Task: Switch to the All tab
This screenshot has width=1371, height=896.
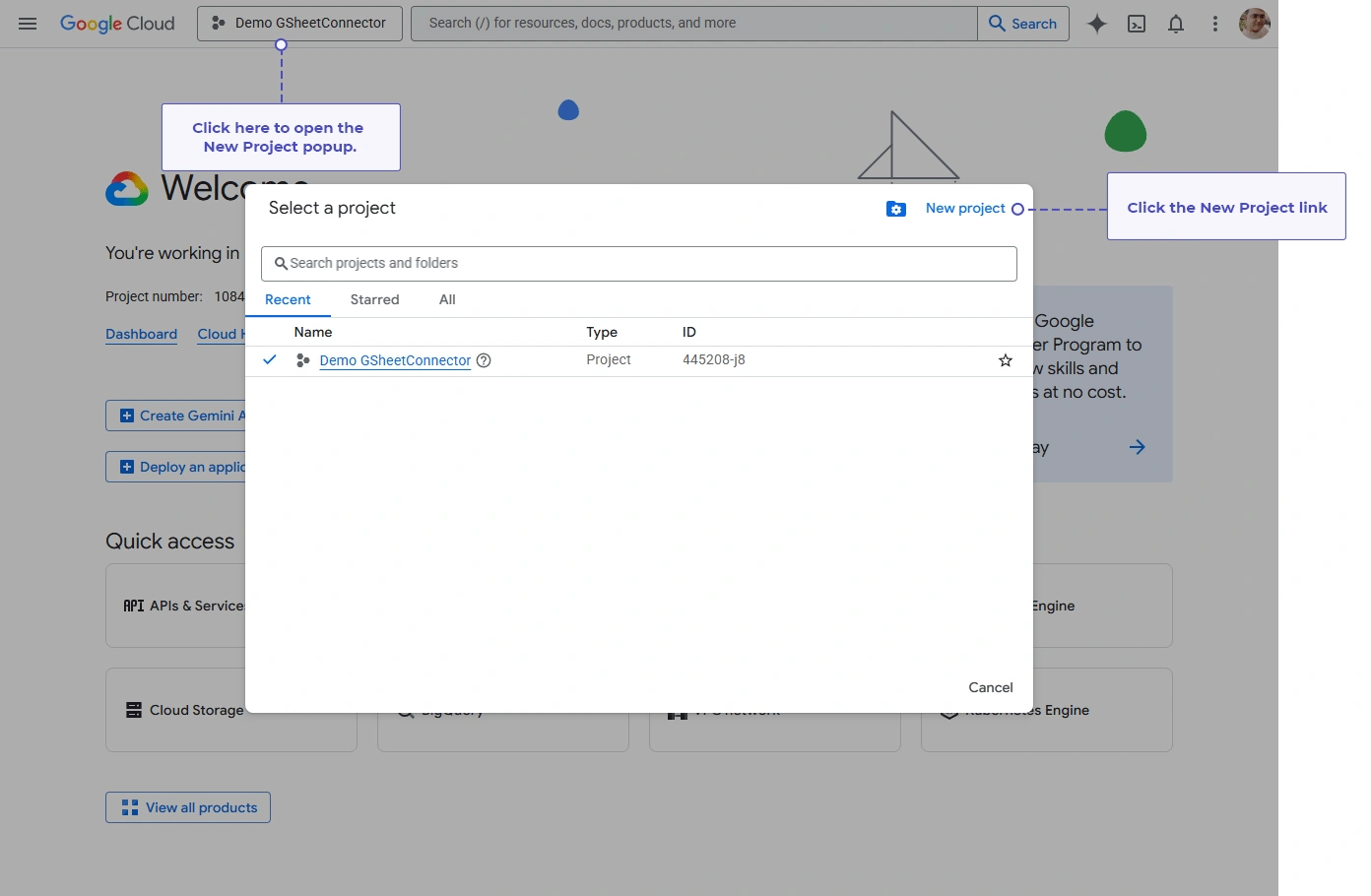Action: (x=447, y=299)
